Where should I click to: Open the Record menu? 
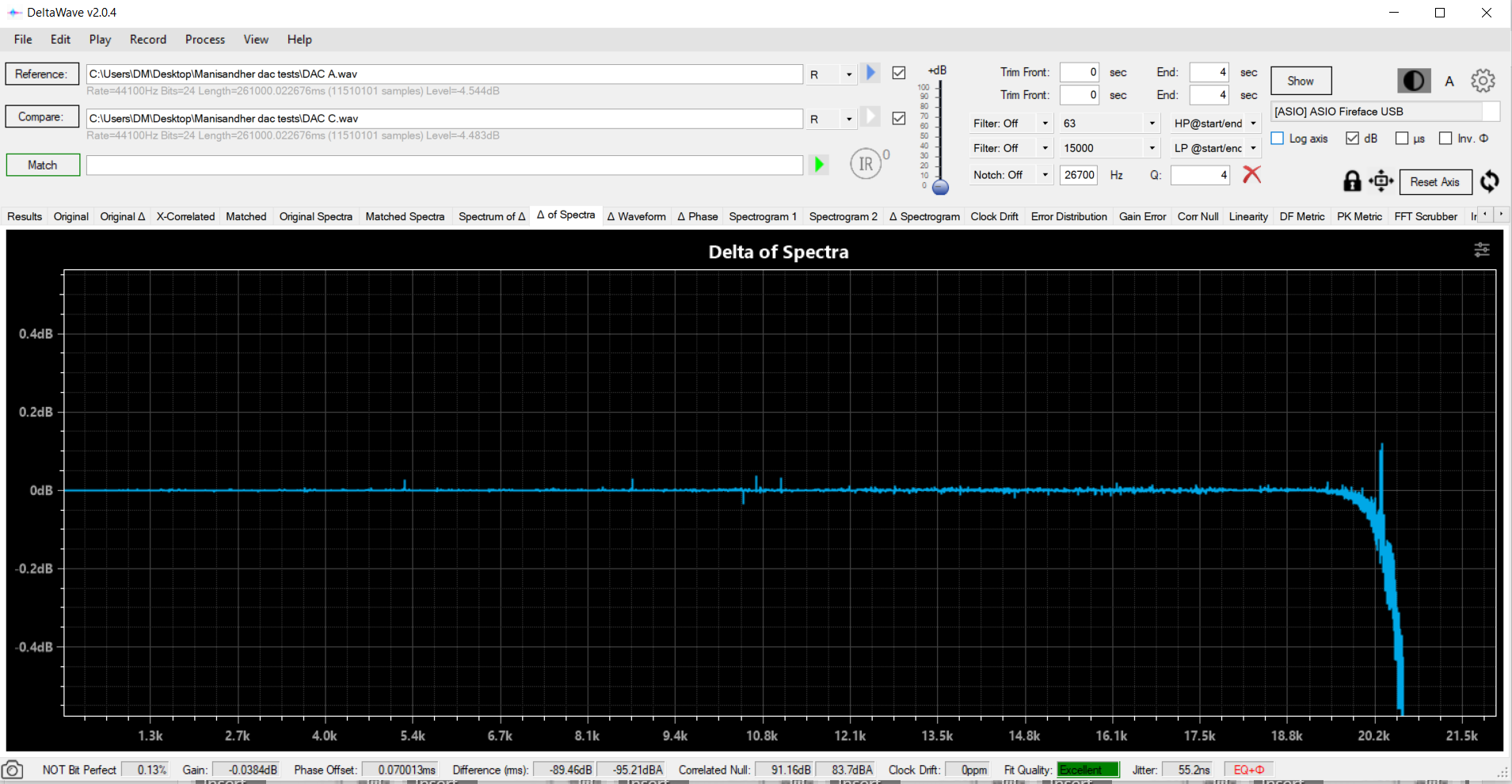[148, 40]
